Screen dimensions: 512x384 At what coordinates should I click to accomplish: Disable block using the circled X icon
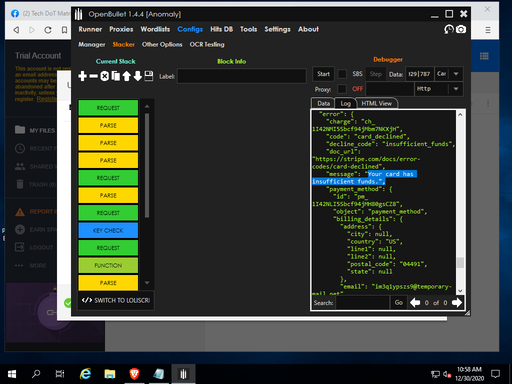[105, 76]
